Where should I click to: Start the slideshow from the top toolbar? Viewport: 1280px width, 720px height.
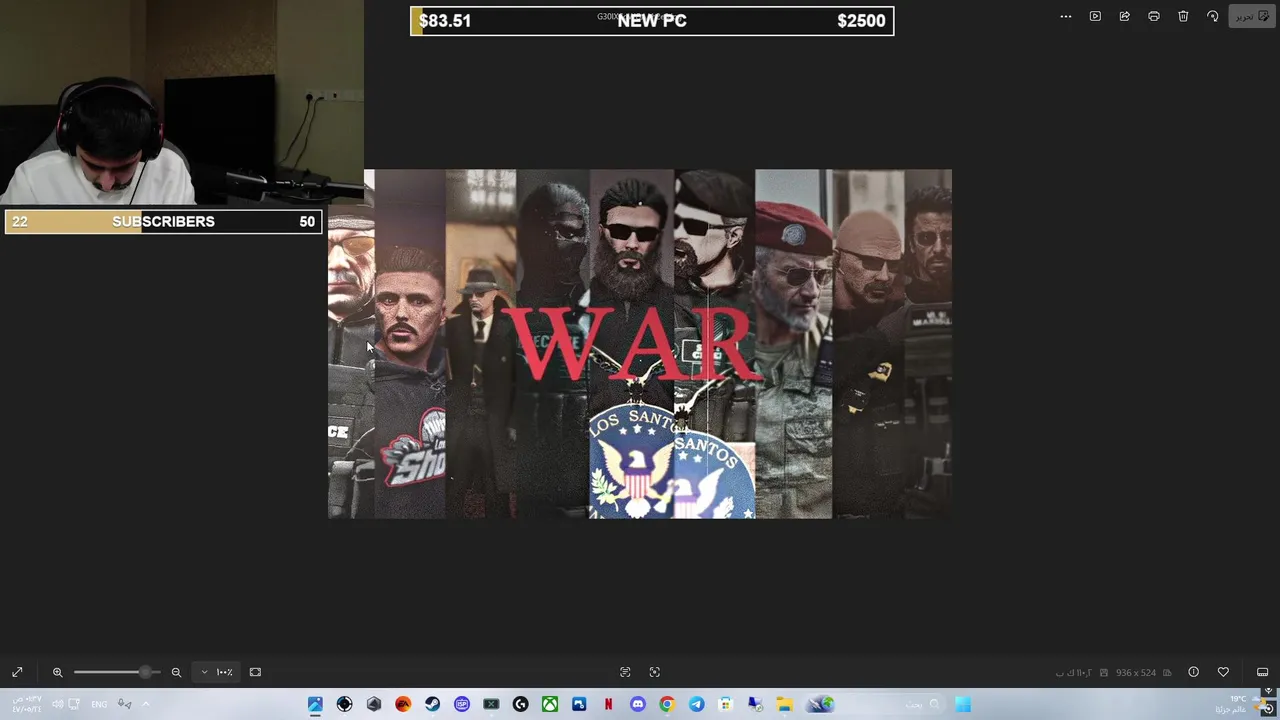click(x=1095, y=16)
